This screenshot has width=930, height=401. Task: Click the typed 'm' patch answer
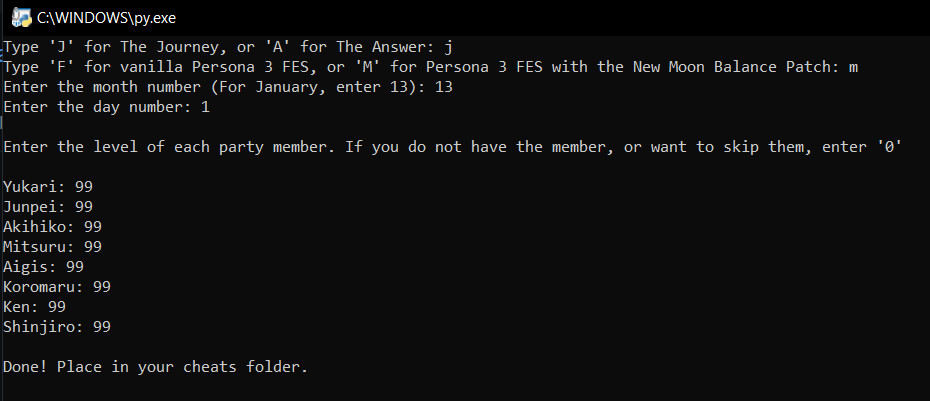click(x=853, y=67)
